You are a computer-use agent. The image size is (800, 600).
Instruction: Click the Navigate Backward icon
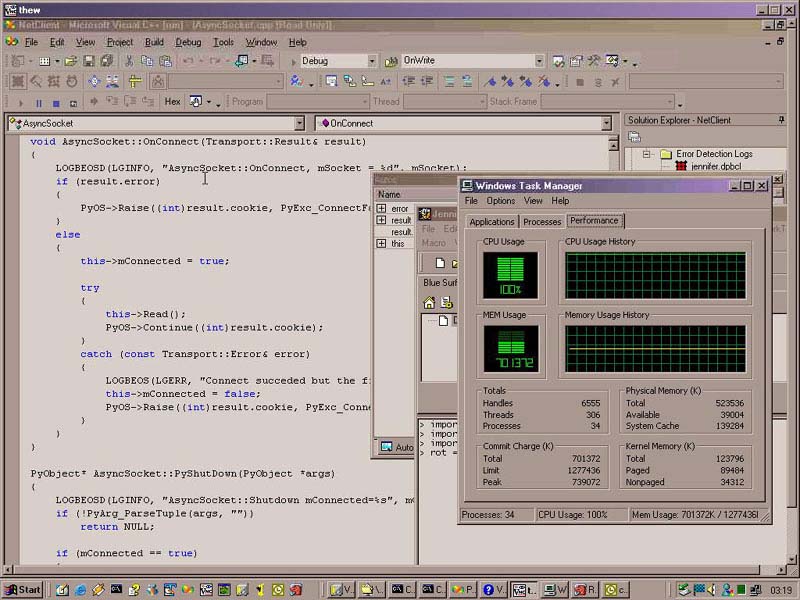click(242, 61)
